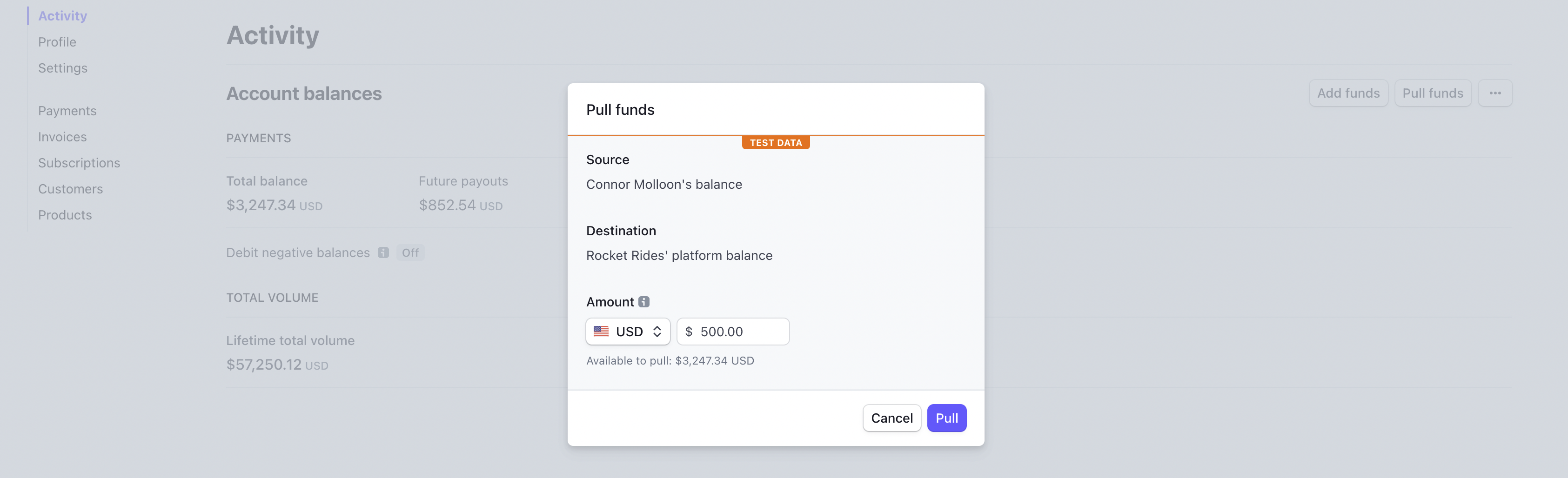Go to Customers page
Image resolution: width=1568 pixels, height=478 pixels.
click(71, 189)
